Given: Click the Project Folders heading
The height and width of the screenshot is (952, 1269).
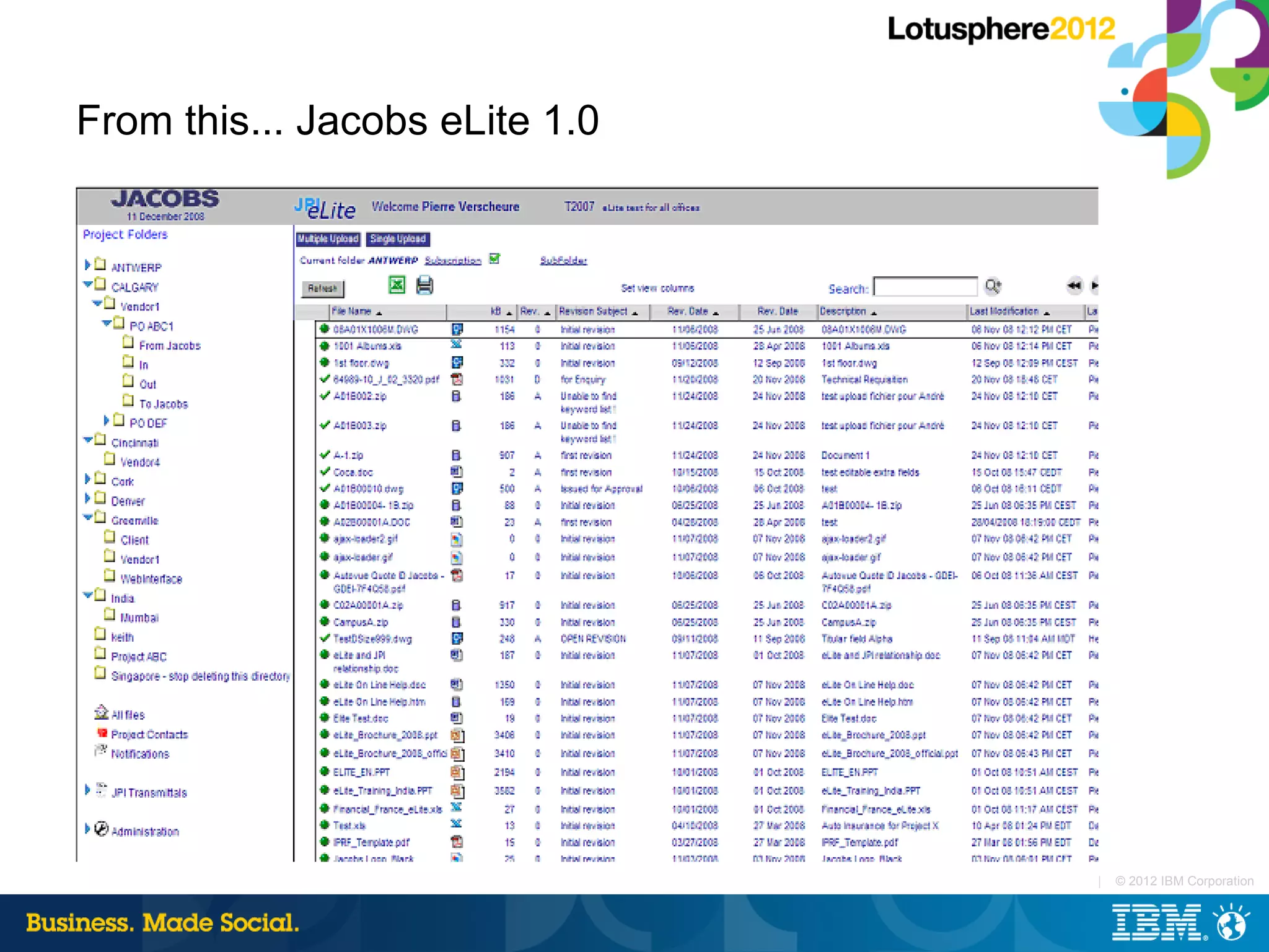Looking at the screenshot, I should [125, 235].
